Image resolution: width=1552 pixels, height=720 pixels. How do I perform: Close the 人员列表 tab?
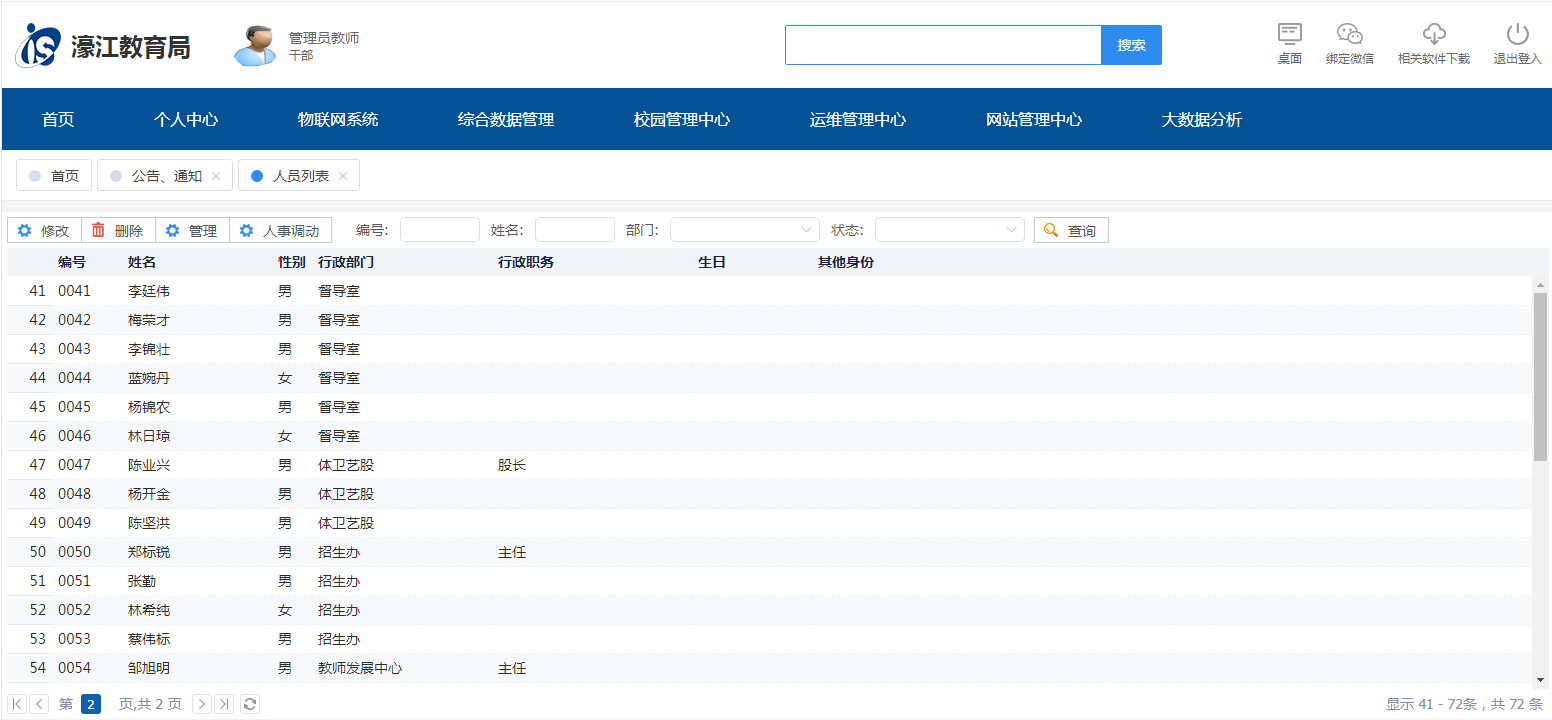pos(343,176)
